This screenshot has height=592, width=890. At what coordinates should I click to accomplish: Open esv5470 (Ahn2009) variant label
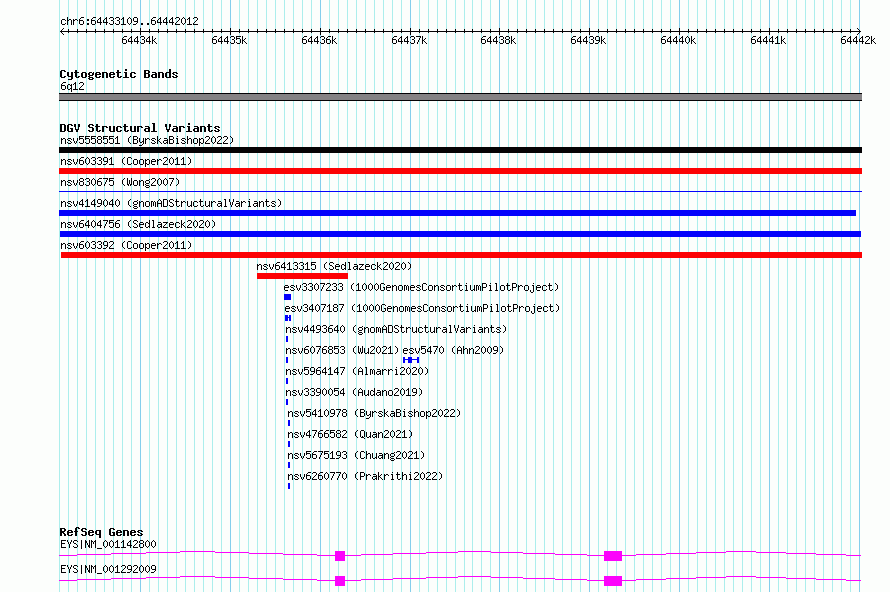[x=453, y=350]
